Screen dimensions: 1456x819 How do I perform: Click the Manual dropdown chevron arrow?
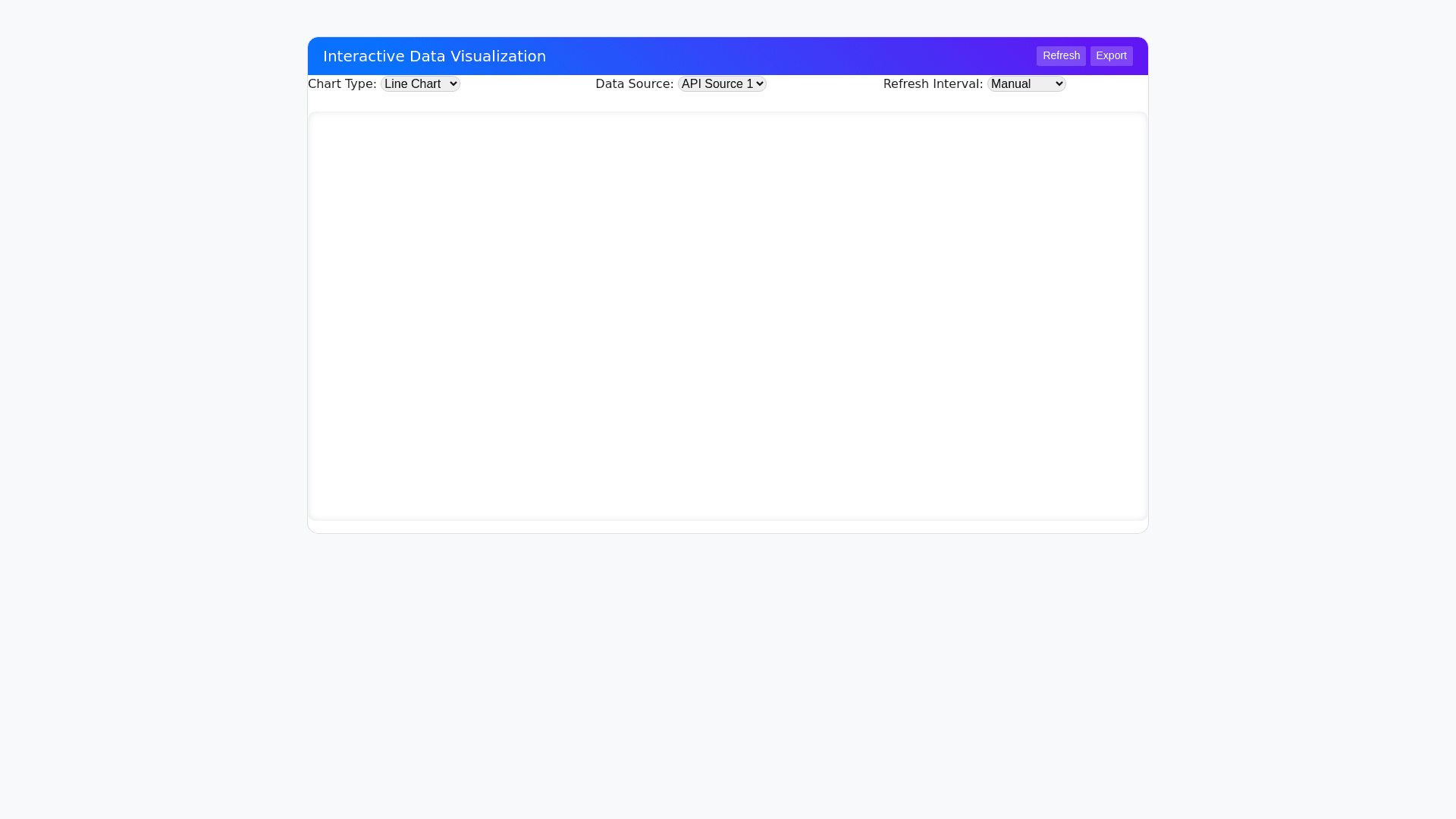[1059, 84]
